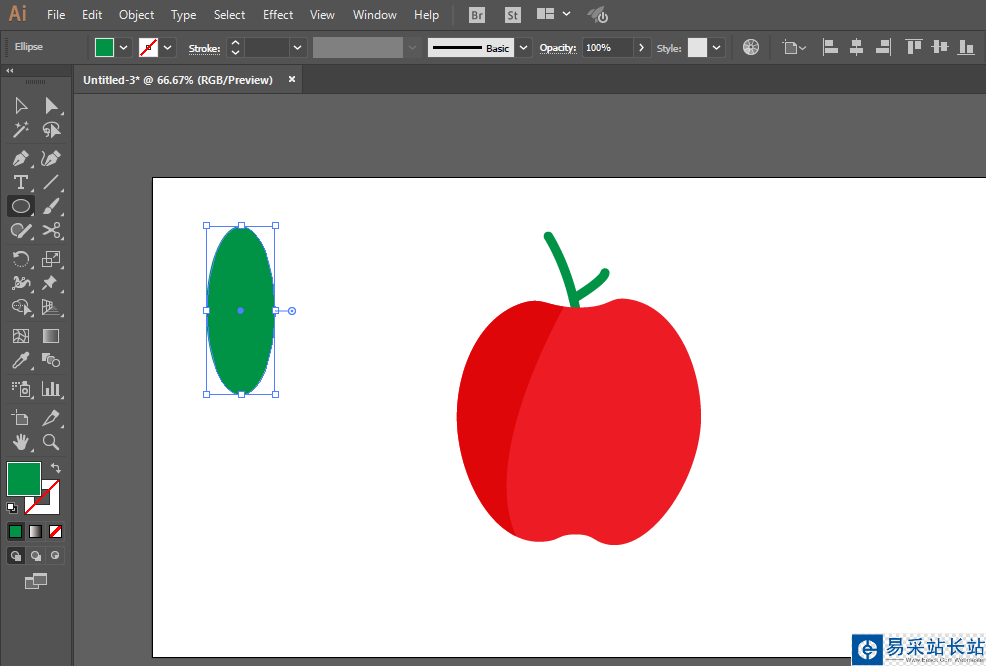986x666 pixels.
Task: Select the Perspective Grid tool
Action: [51, 307]
